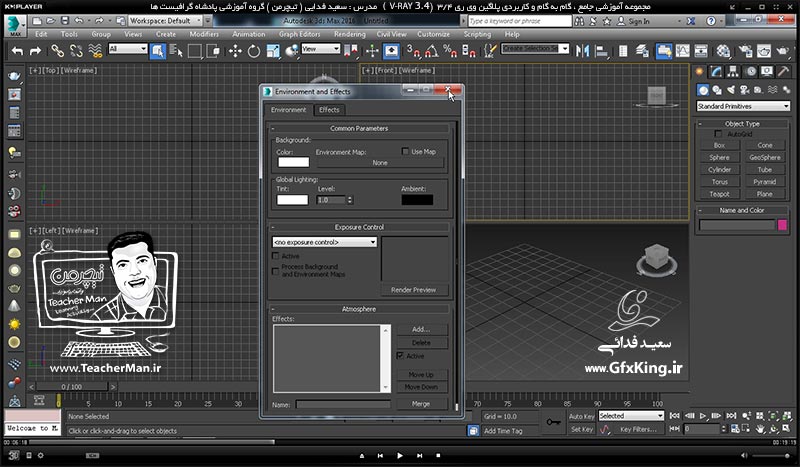The height and width of the screenshot is (467, 800).
Task: Select the Select and Scale tool
Action: click(x=273, y=51)
